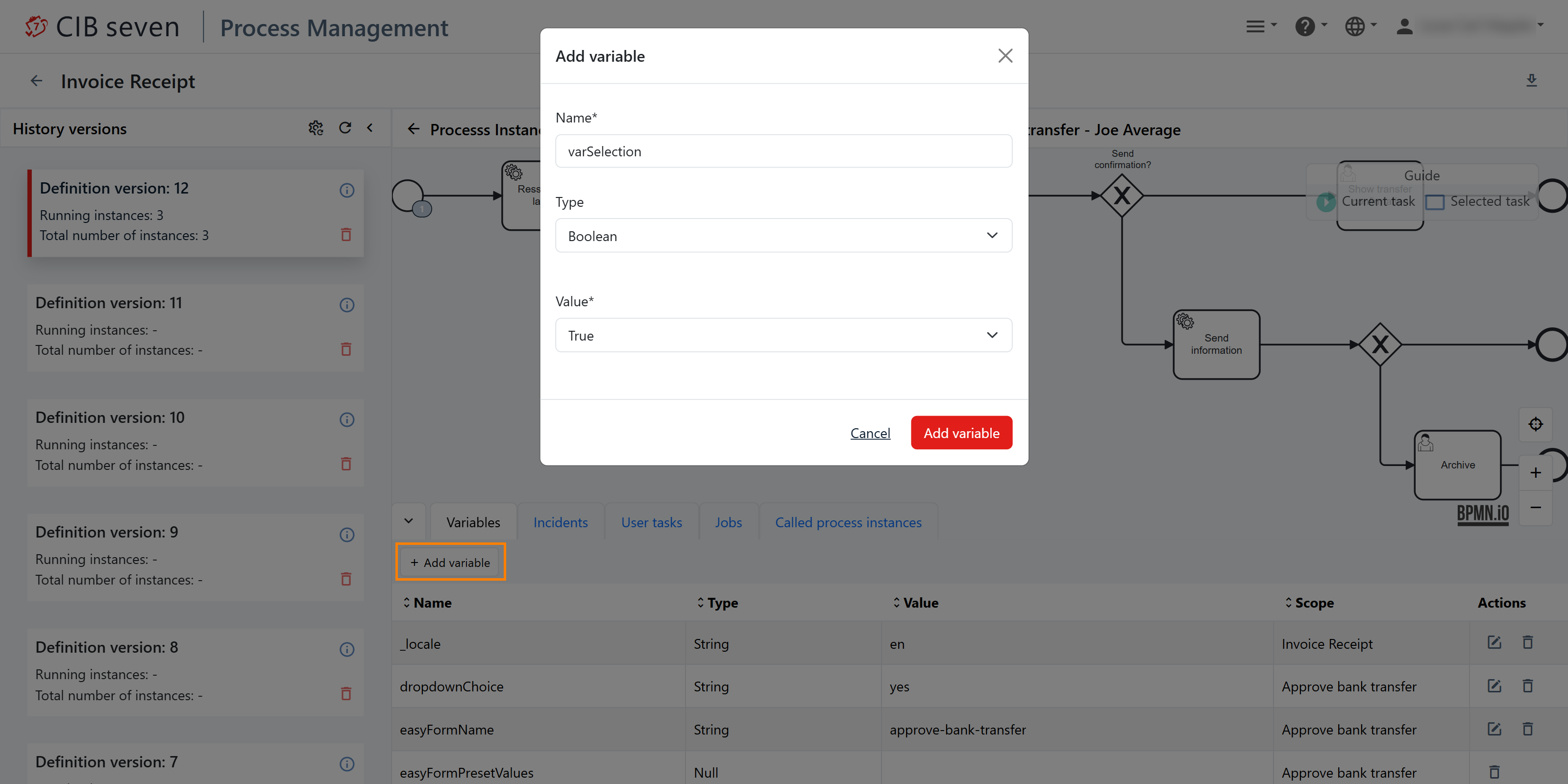The height and width of the screenshot is (784, 1568).
Task: Collapse the tabs panel with the chevron
Action: pyautogui.click(x=409, y=521)
